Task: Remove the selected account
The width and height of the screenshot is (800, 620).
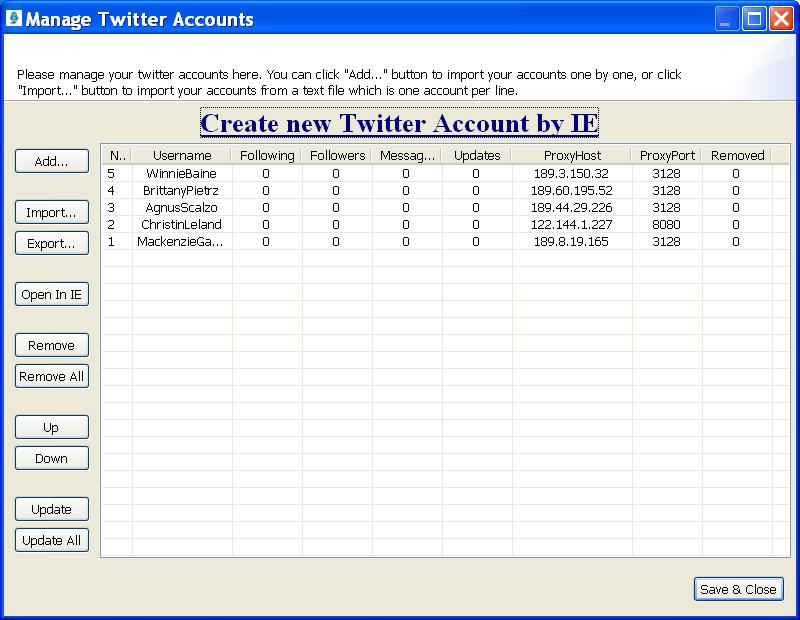Action: (52, 345)
